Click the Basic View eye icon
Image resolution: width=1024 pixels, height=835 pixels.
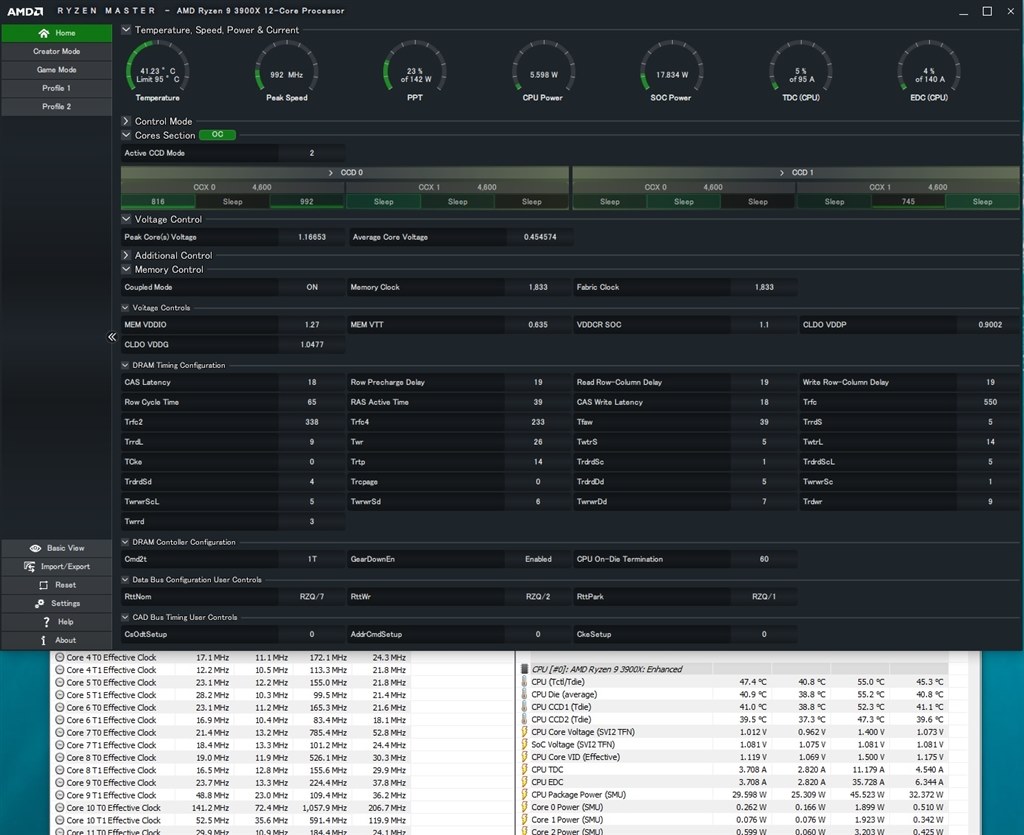pos(35,548)
